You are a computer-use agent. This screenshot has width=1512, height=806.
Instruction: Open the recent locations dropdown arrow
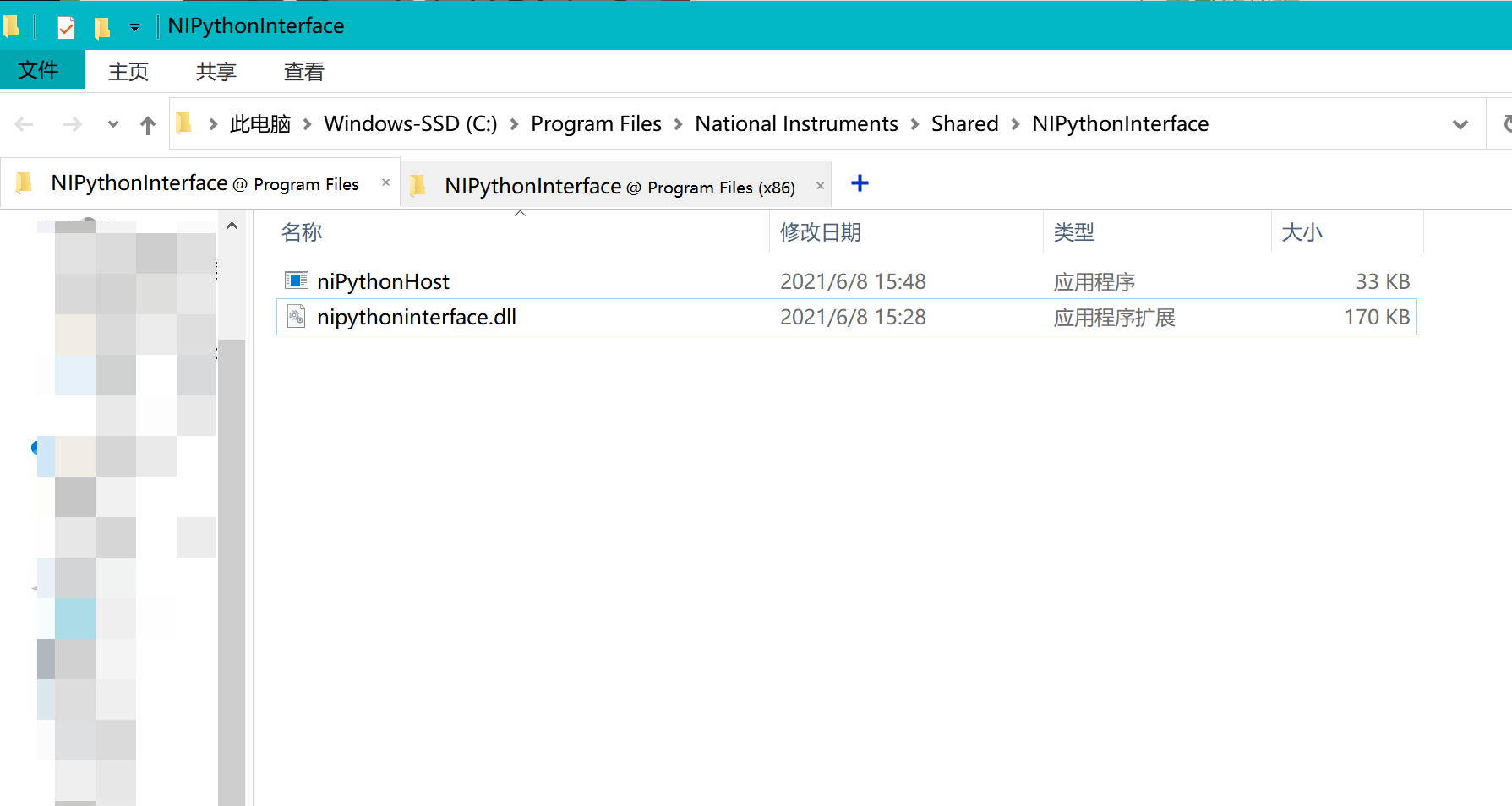pos(113,124)
